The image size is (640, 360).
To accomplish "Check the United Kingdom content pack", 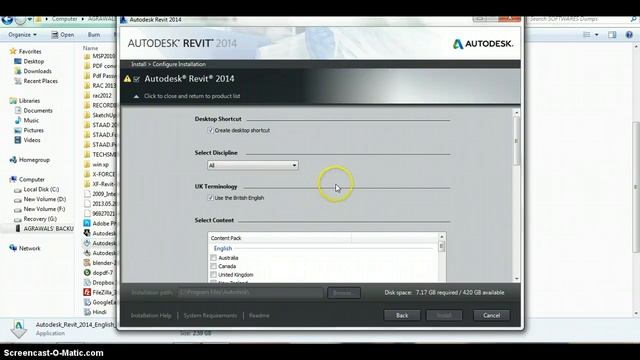I will pos(213,275).
